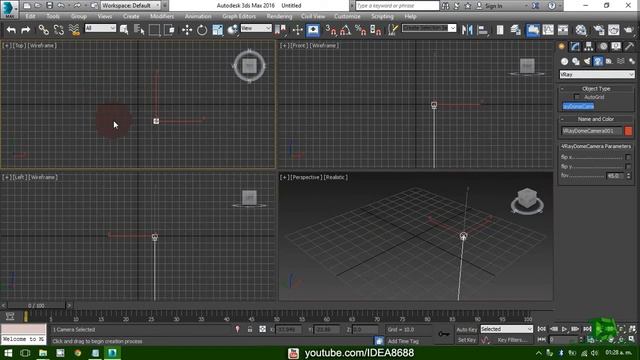The width and height of the screenshot is (640, 360).
Task: Select the Lights category icon
Action: (x=587, y=61)
